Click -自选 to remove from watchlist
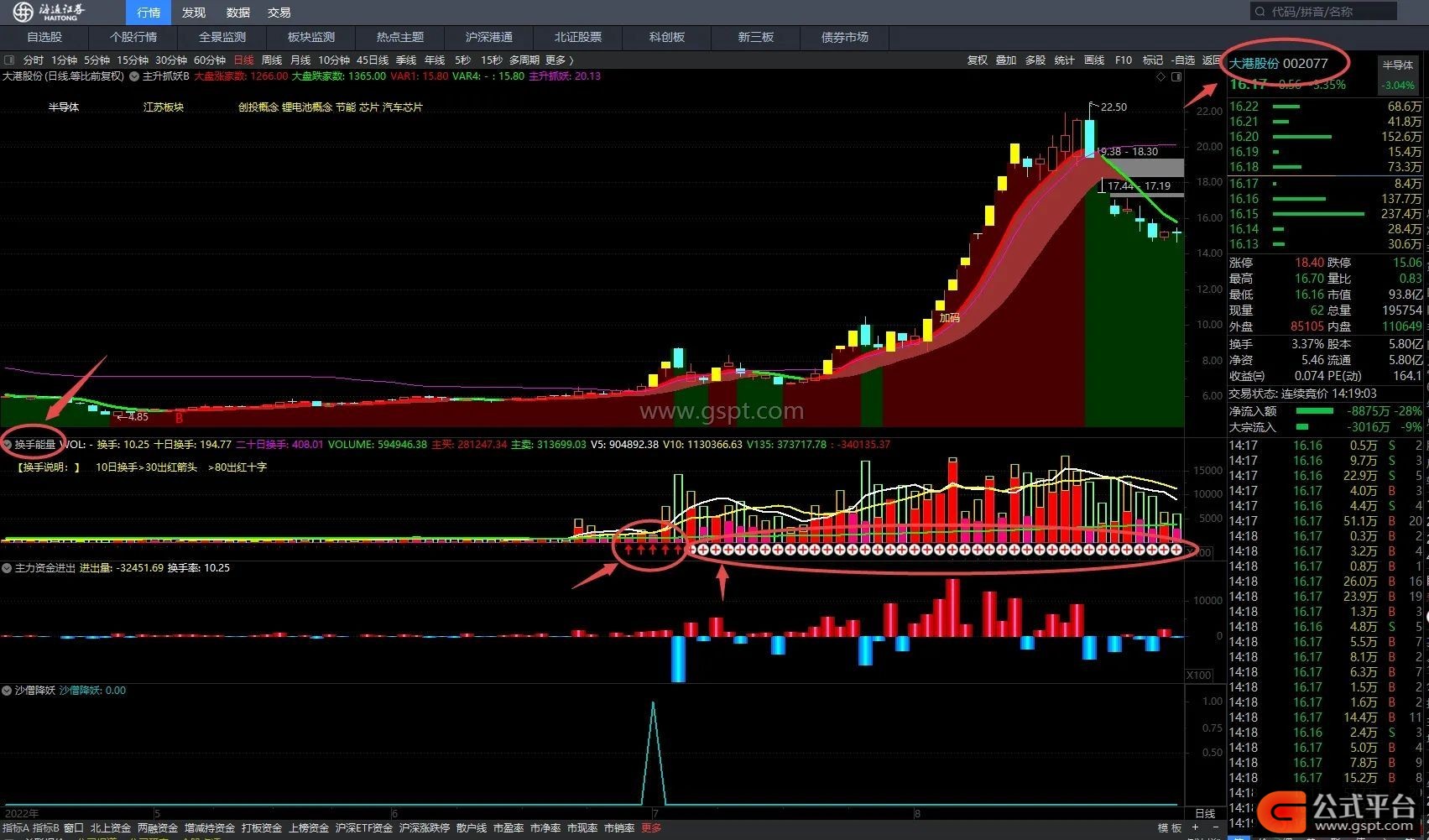The height and width of the screenshot is (840, 1429). [1183, 60]
